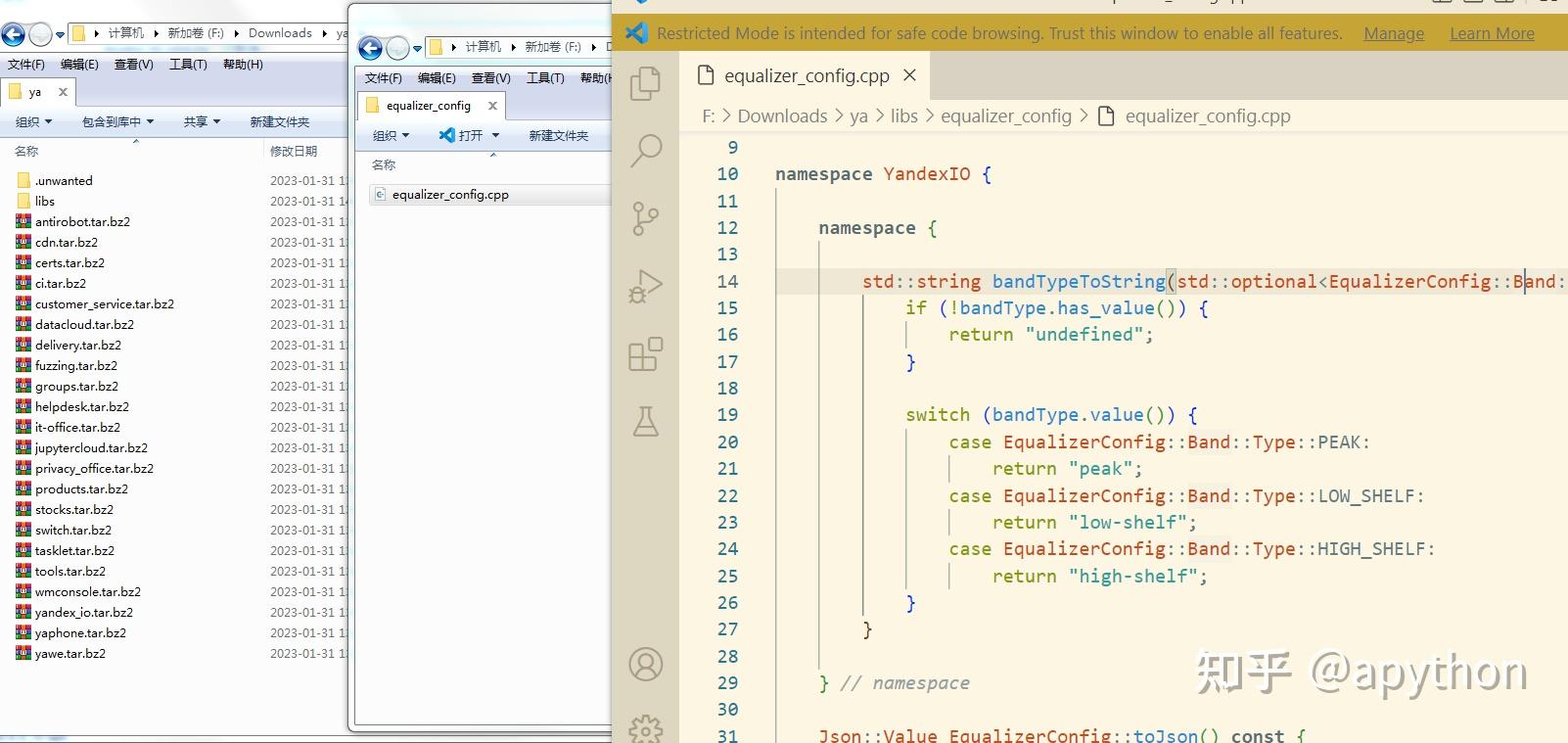The image size is (1568, 743).
Task: Select the wmconsole.tar.bz2 file
Action: pos(88,591)
